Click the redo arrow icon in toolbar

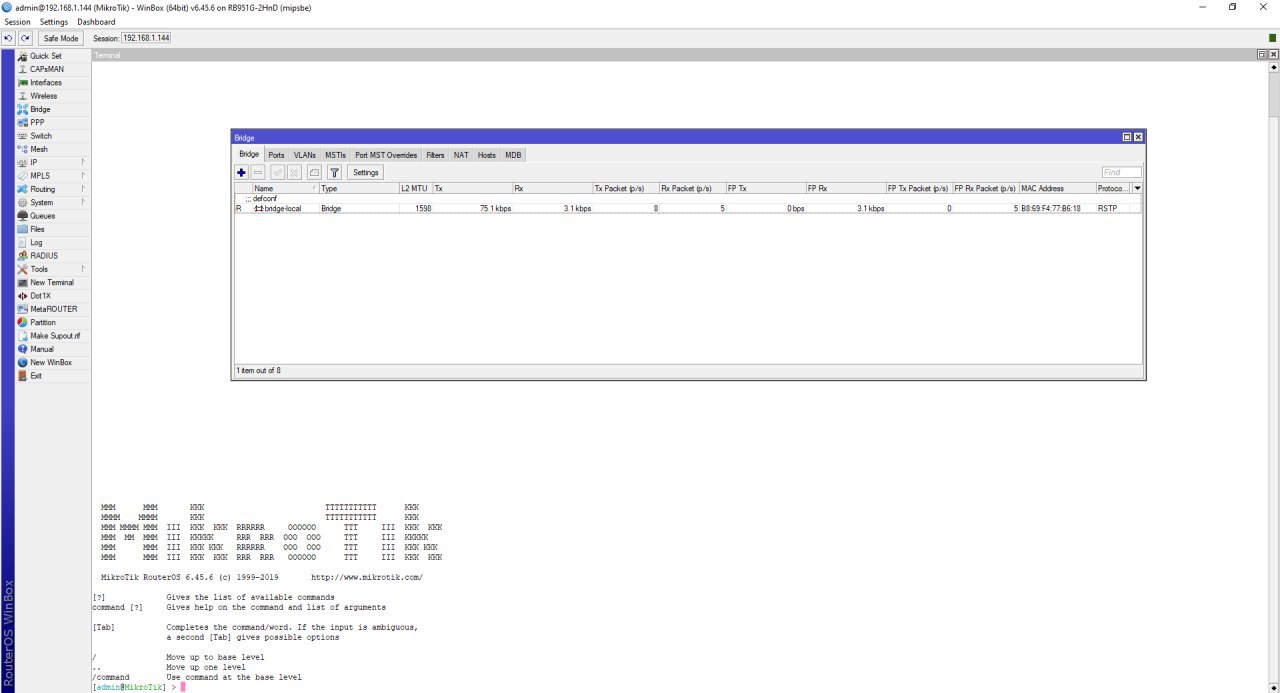(25, 38)
